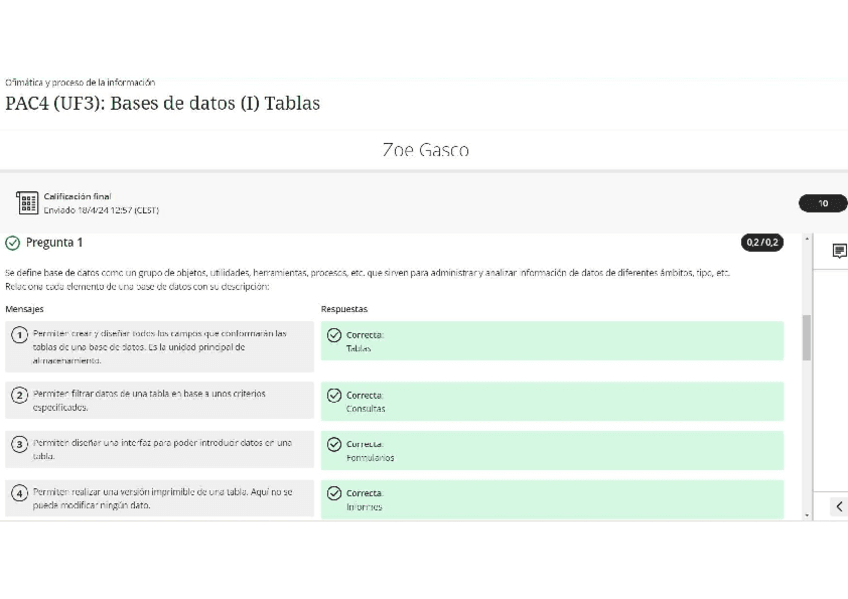The width and height of the screenshot is (848, 599).
Task: Click the green check beside Pregunta 1
Action: (x=13, y=243)
